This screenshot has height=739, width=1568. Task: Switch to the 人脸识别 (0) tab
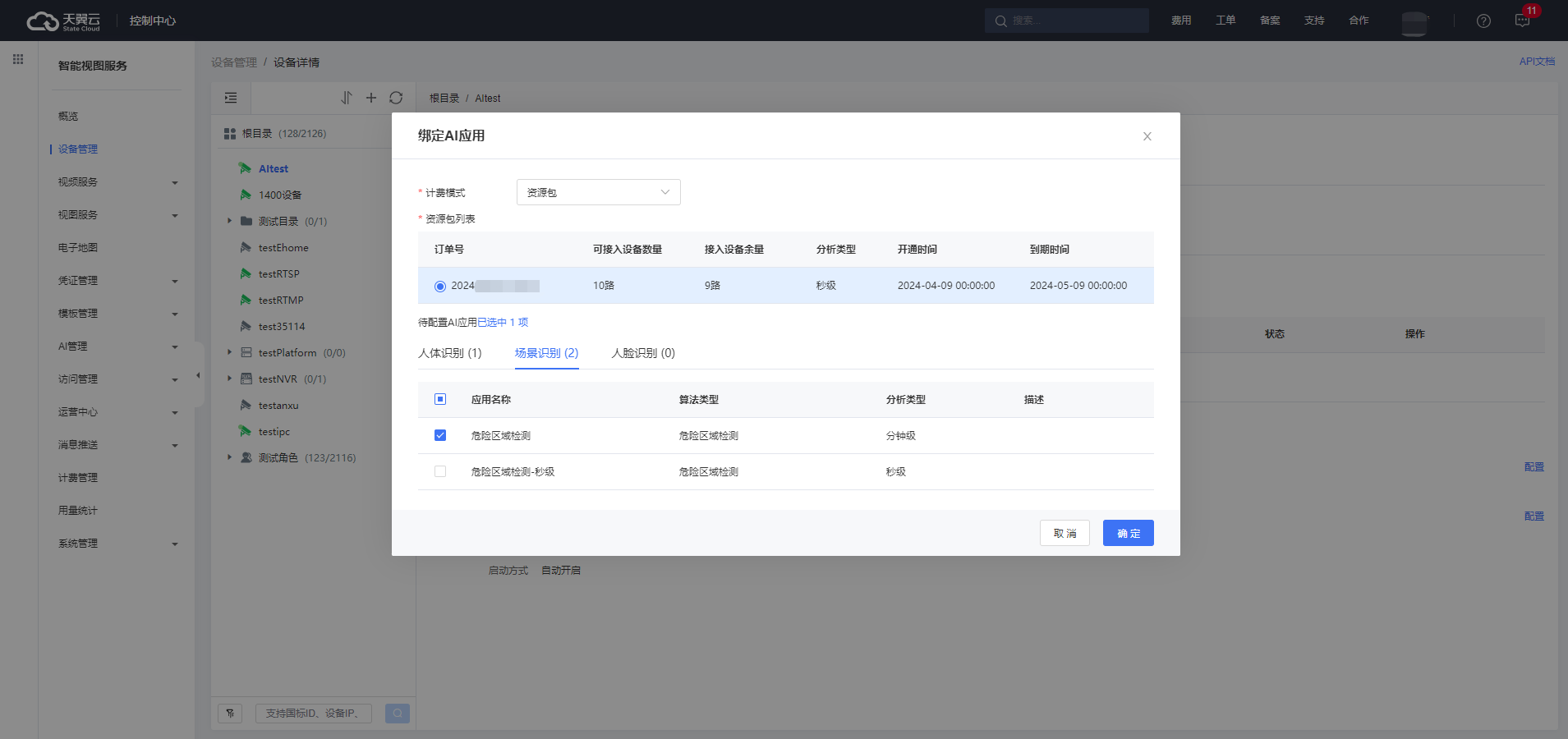[643, 353]
